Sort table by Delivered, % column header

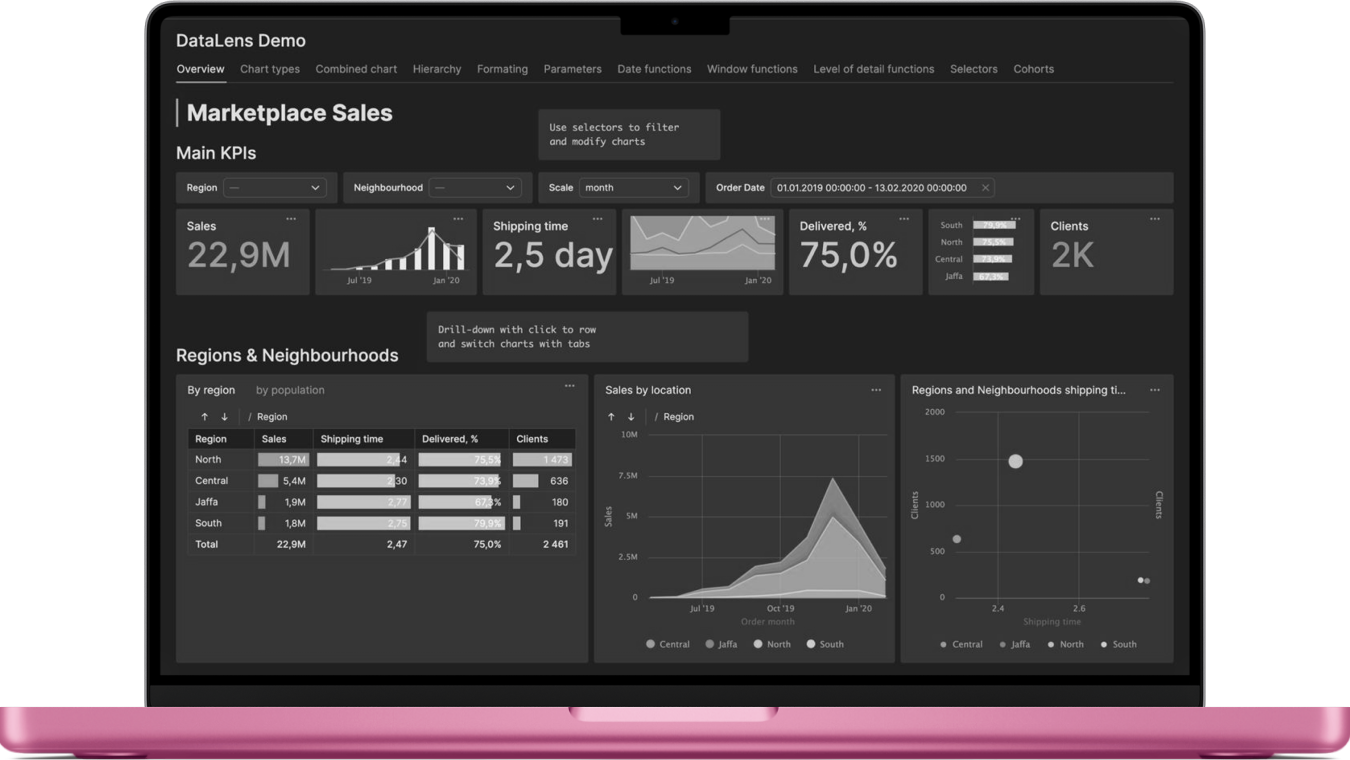[x=450, y=439]
